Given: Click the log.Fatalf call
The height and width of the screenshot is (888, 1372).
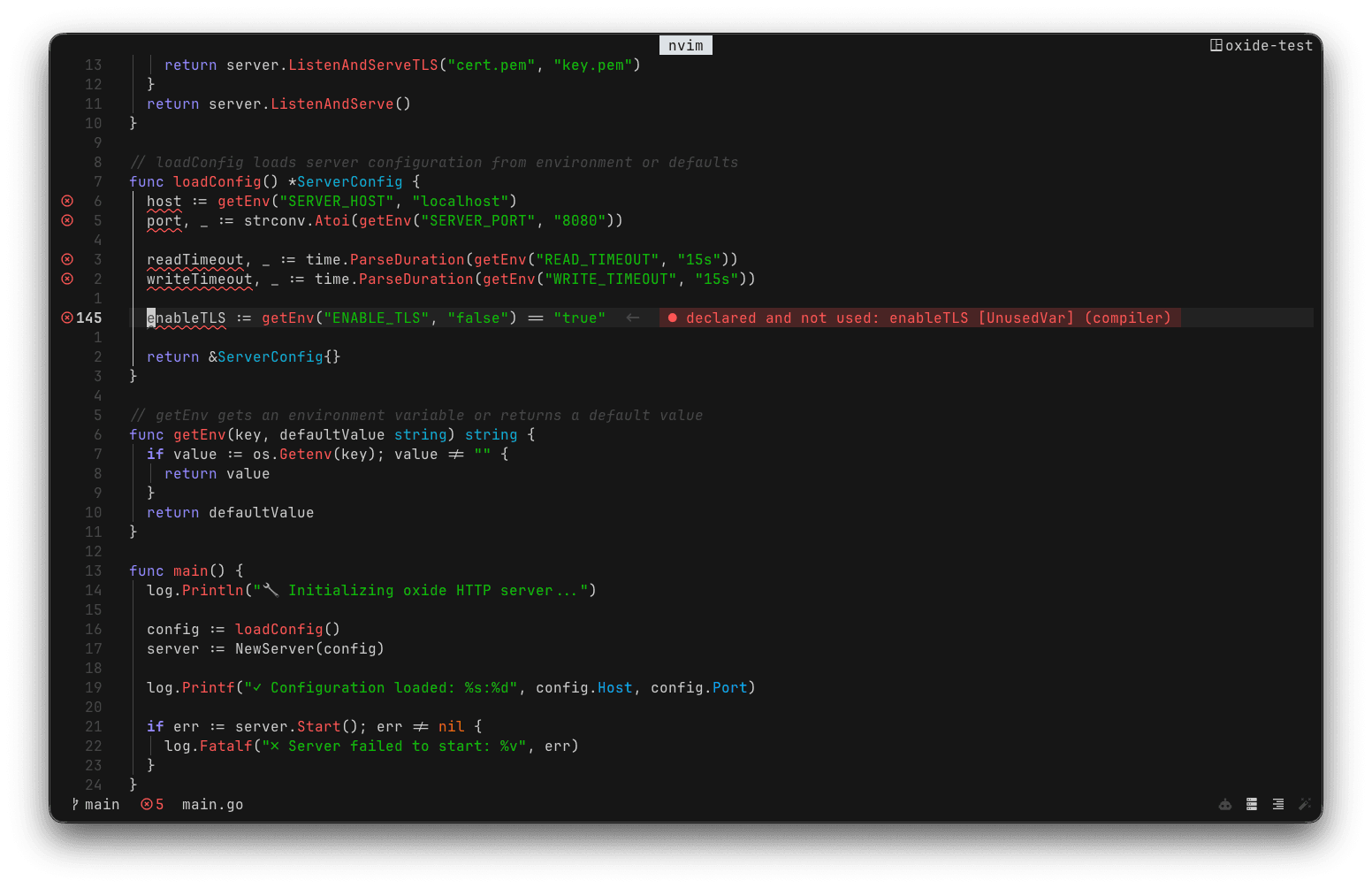Looking at the screenshot, I should 209,746.
